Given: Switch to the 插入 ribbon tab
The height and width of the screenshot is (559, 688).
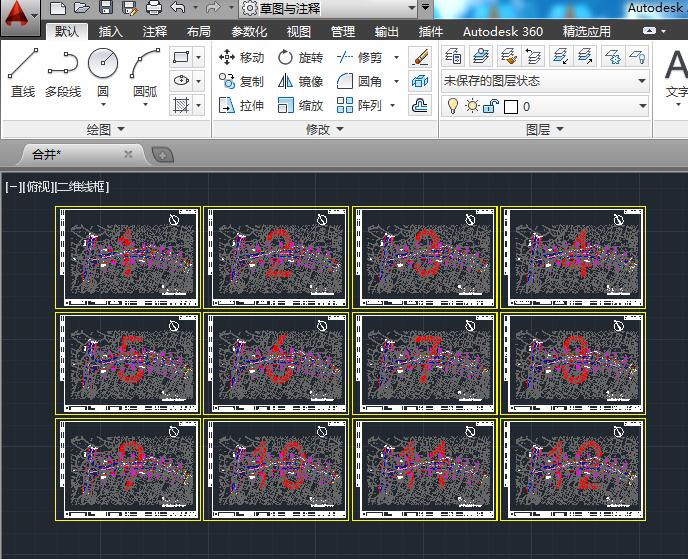Looking at the screenshot, I should click(x=111, y=32).
